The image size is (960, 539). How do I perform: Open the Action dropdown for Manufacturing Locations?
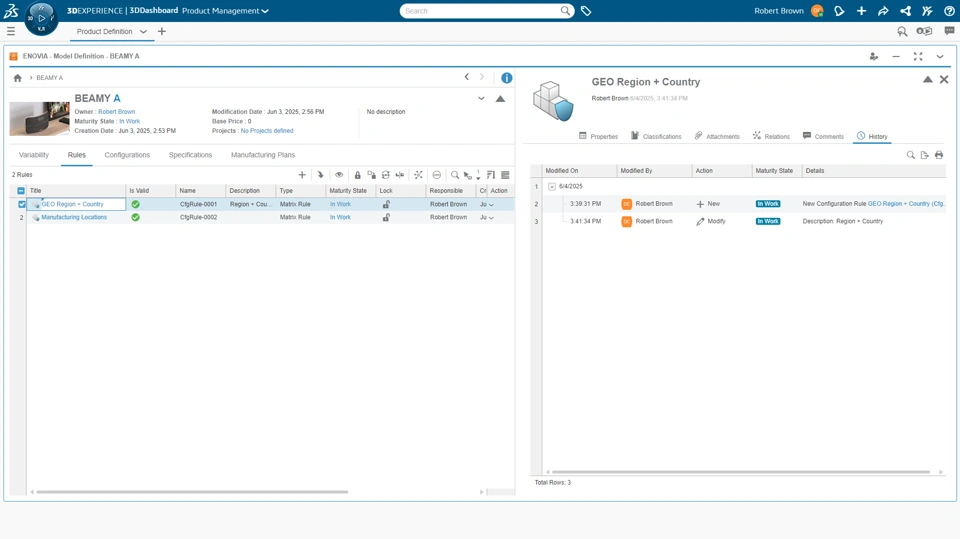(491, 217)
